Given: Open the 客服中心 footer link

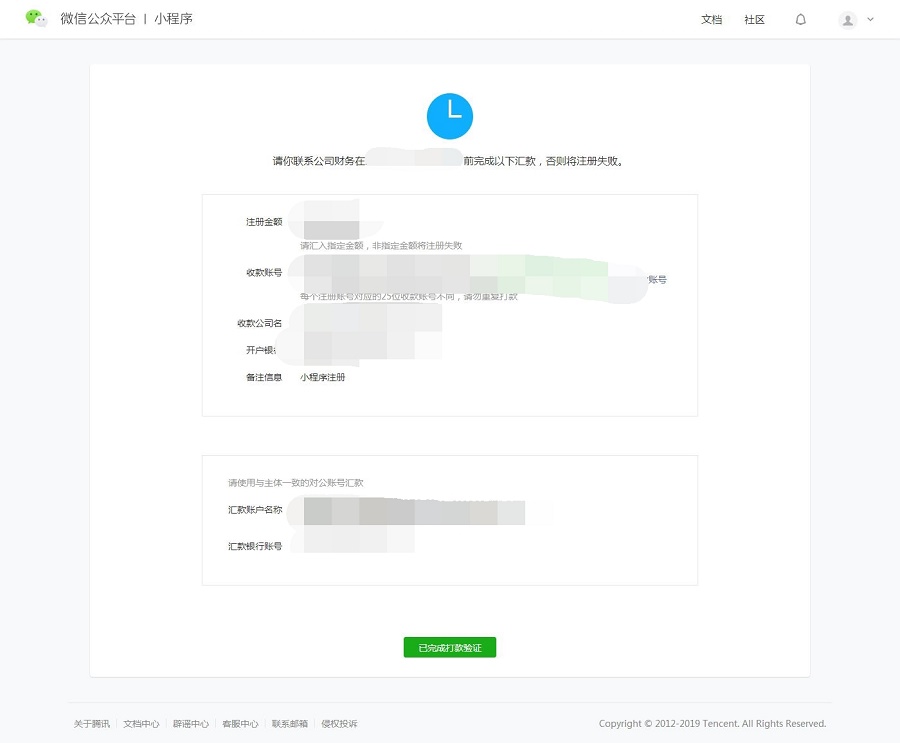Looking at the screenshot, I should click(x=240, y=724).
